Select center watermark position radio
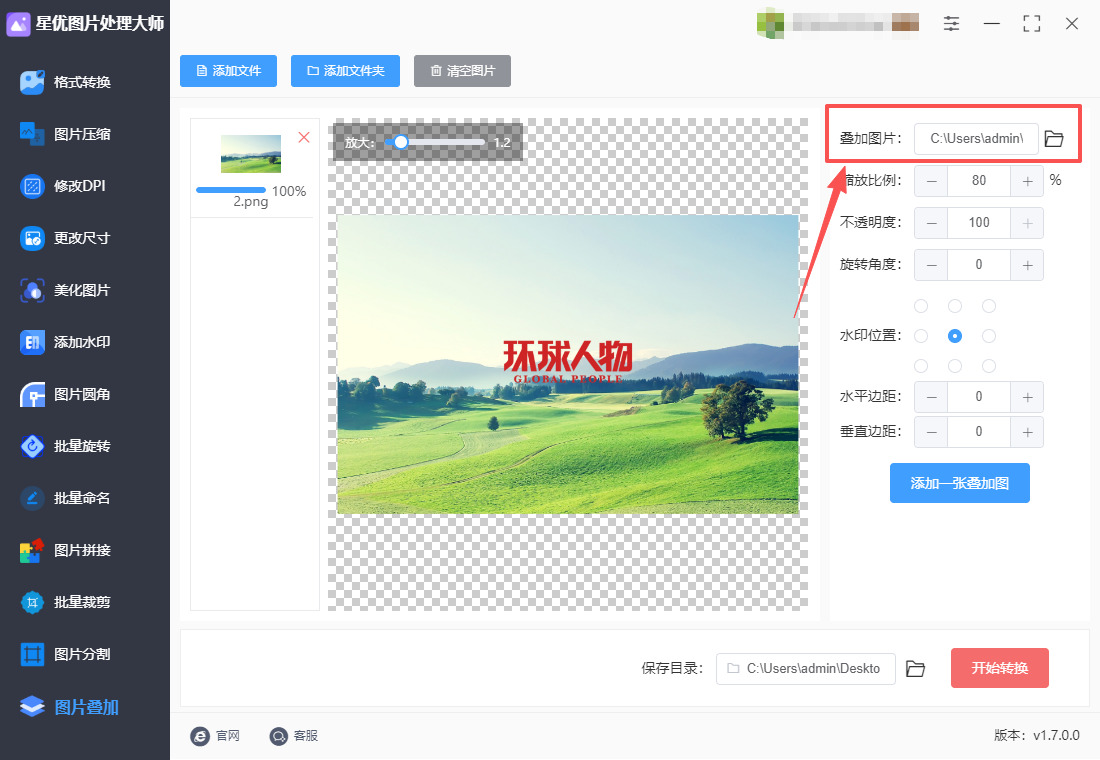This screenshot has height=760, width=1100. tap(955, 336)
